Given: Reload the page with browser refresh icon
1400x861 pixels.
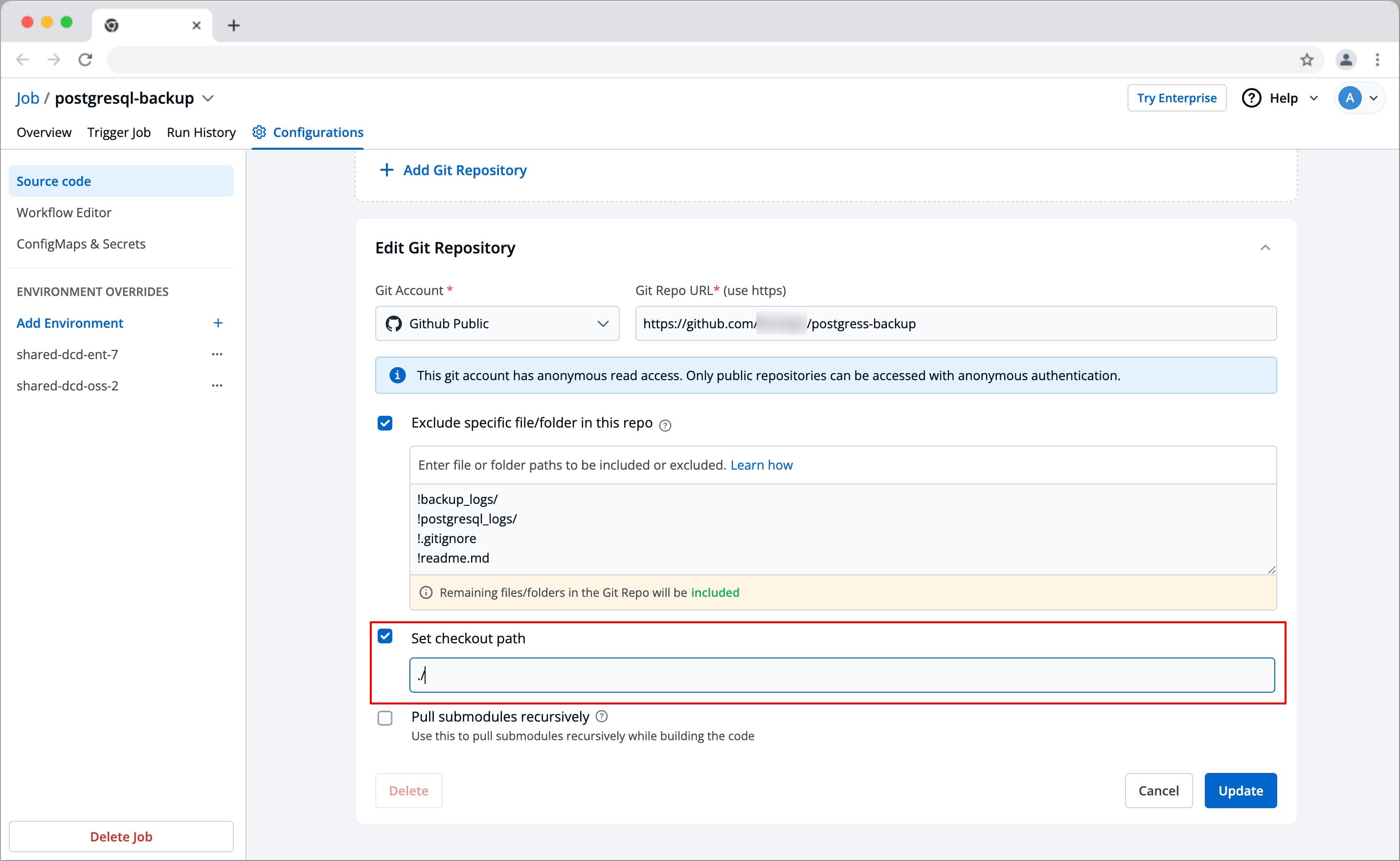Looking at the screenshot, I should pos(86,59).
